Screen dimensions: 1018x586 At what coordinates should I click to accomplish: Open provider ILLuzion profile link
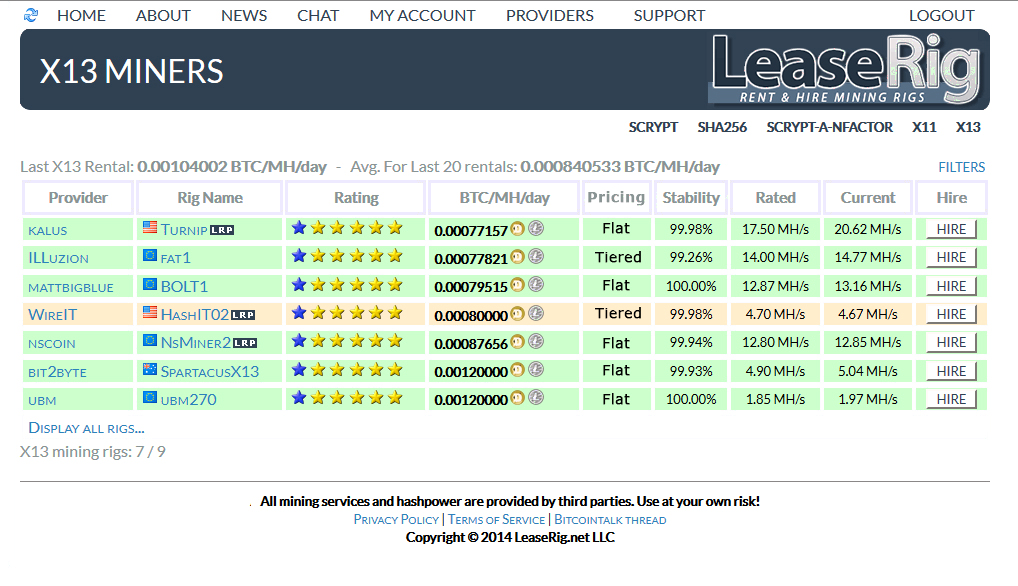point(58,258)
